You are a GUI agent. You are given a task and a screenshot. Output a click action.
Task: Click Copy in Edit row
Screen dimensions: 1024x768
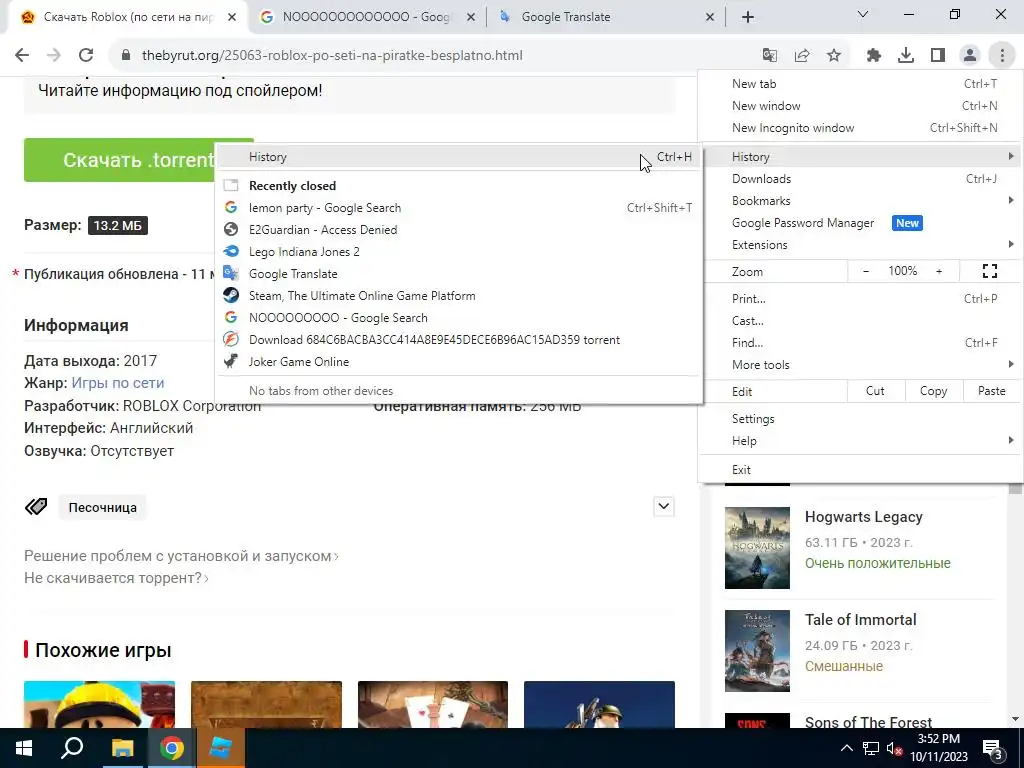tap(933, 391)
